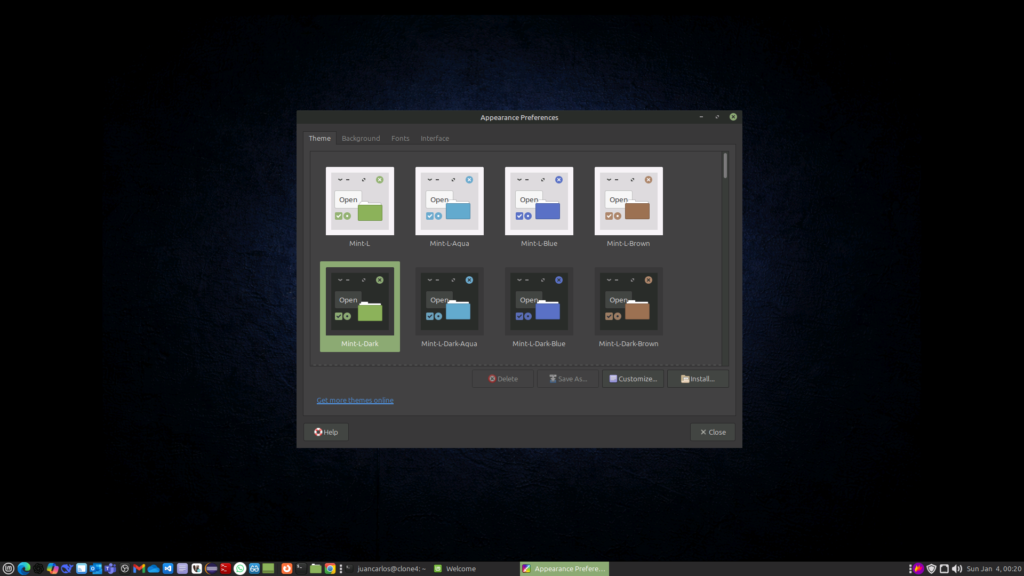Image resolution: width=1024 pixels, height=576 pixels.
Task: Switch to the juancarlos@clone4 terminal window
Action: point(385,569)
